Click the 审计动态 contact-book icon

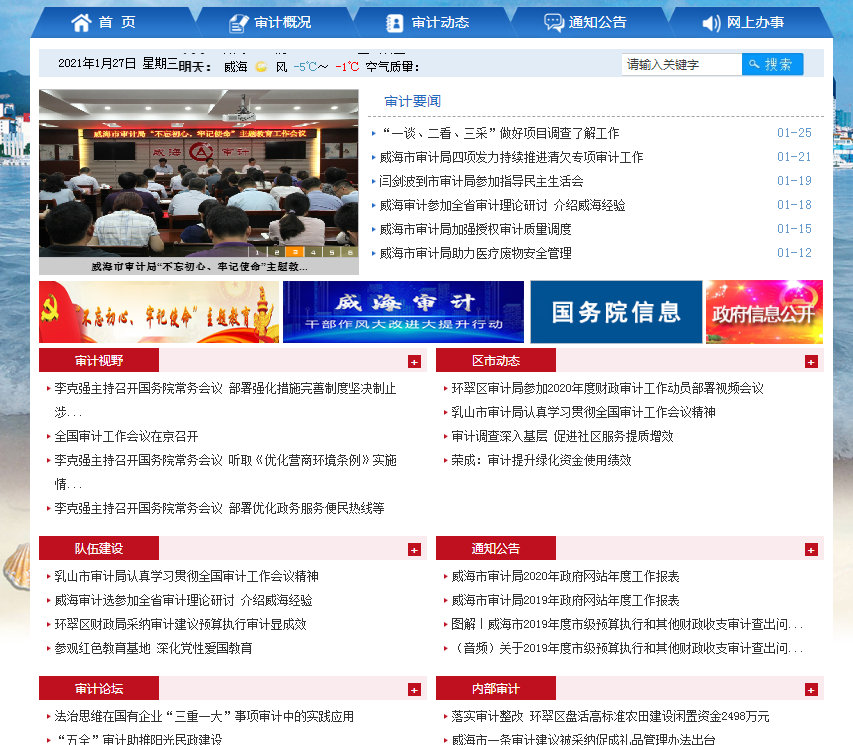click(395, 22)
